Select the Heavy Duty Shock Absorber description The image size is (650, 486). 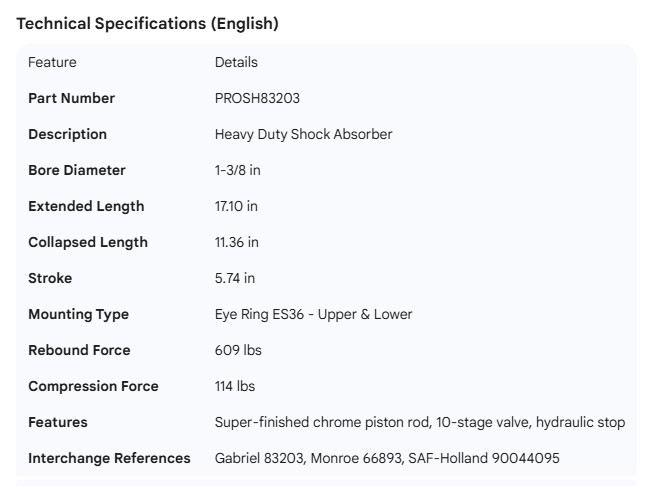tap(303, 134)
